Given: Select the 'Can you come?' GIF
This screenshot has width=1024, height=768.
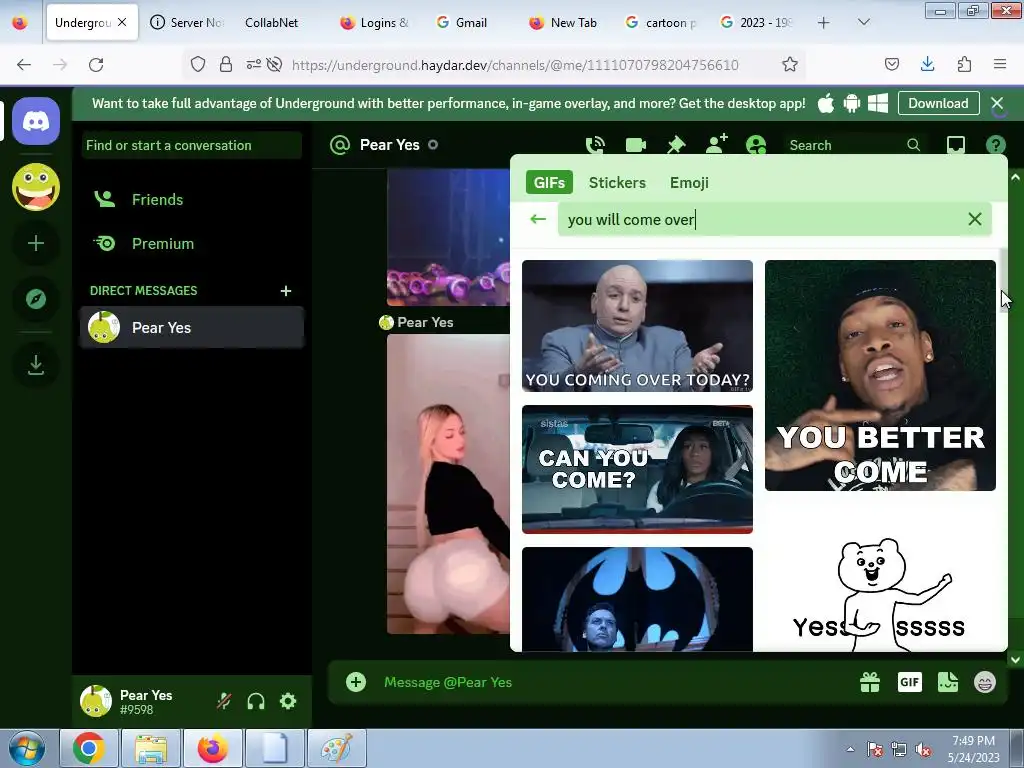Looking at the screenshot, I should click(x=637, y=470).
